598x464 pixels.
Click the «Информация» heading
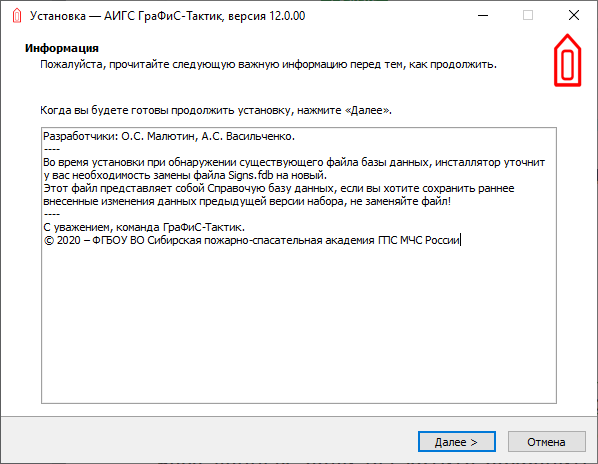click(x=62, y=48)
